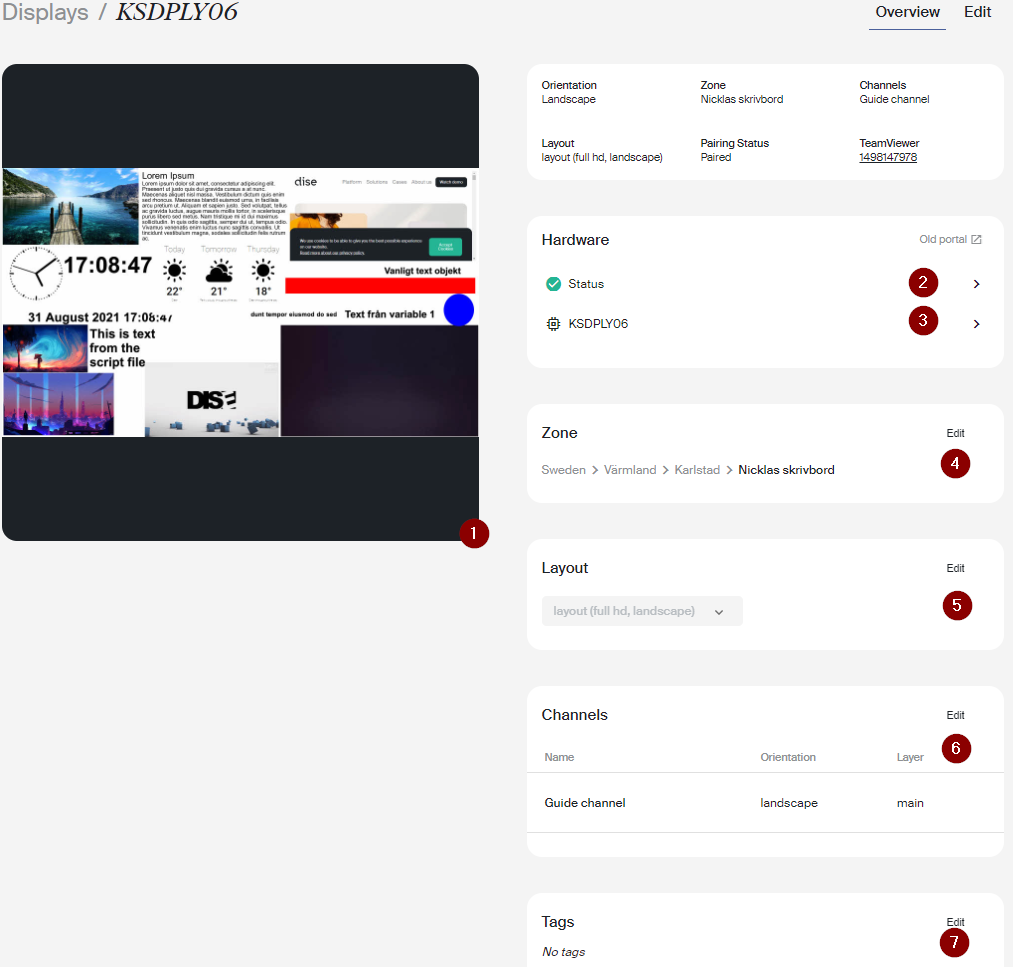Screen dimensions: 1013x967
Task: Click the display preview thumbnail
Action: click(240, 302)
